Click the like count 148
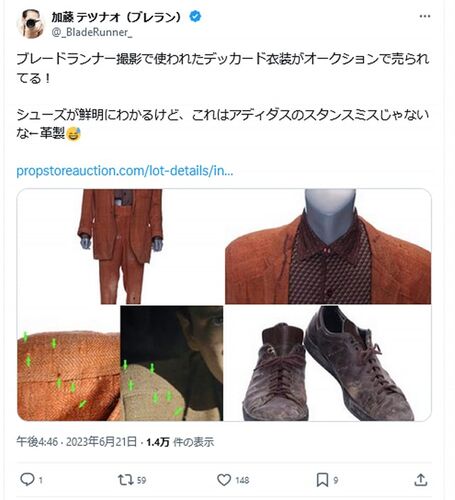Screen dimensions: 455x500 pos(242,480)
